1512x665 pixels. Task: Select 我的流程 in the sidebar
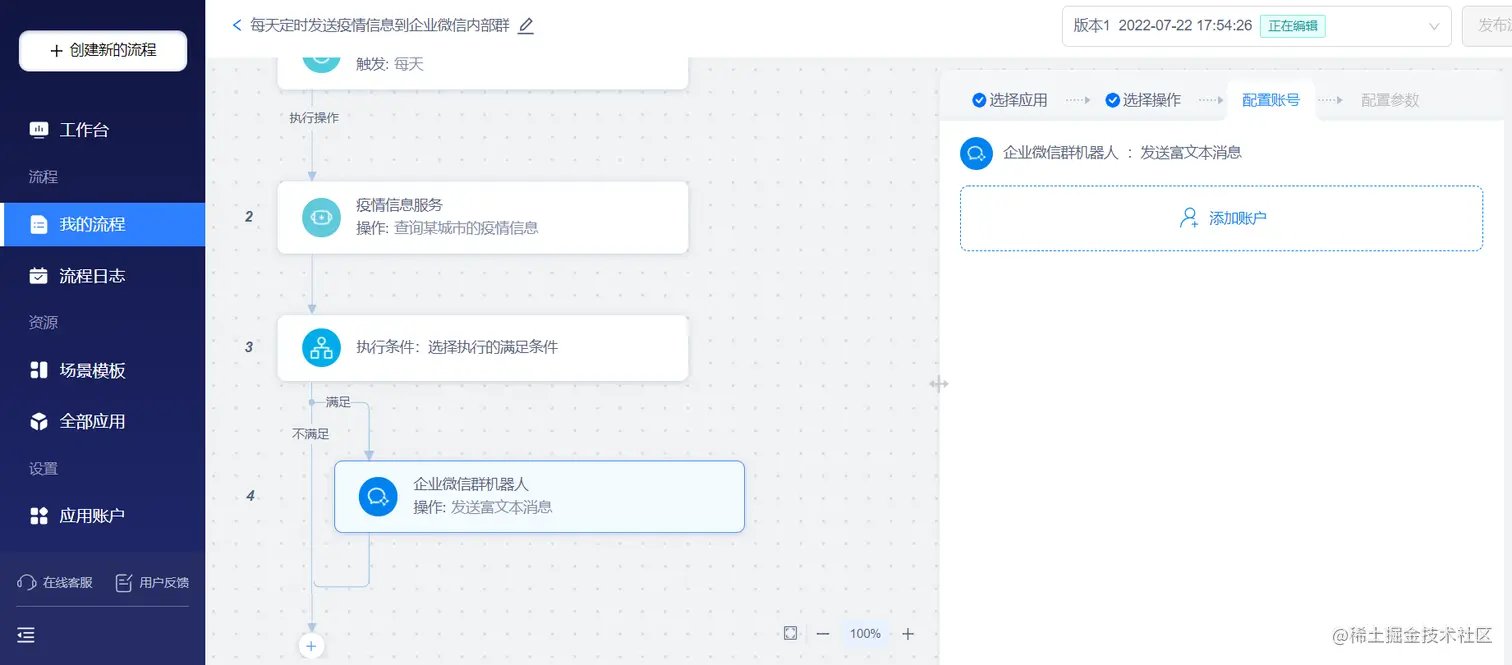pos(102,224)
